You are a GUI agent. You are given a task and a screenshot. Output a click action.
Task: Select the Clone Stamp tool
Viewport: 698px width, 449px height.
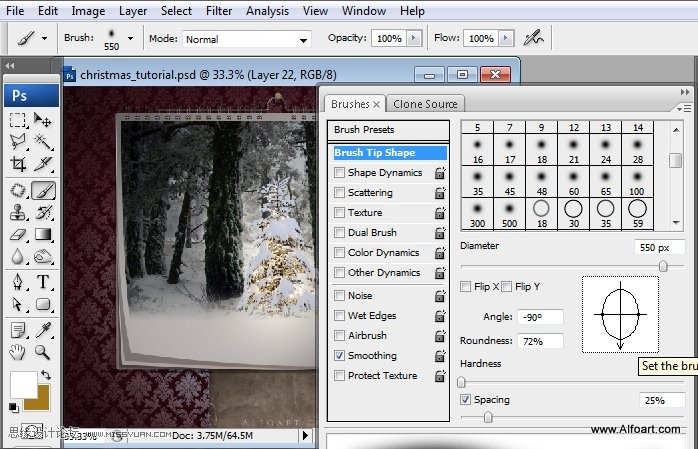[18, 213]
